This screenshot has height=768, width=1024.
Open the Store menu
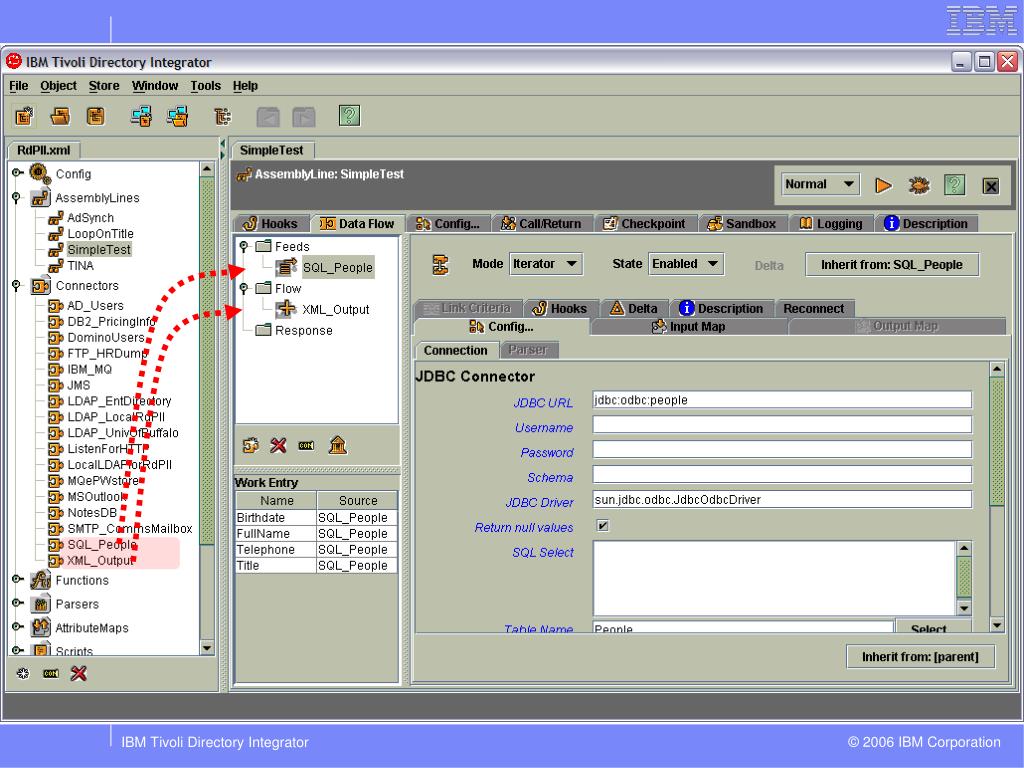click(104, 86)
